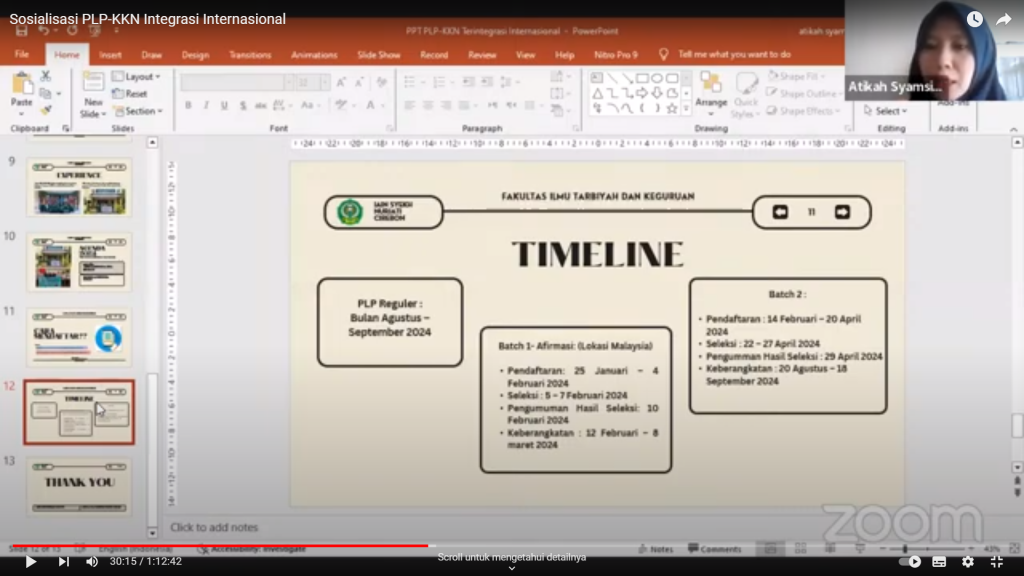Pick the star shape in shapes gallery

pyautogui.click(x=672, y=108)
